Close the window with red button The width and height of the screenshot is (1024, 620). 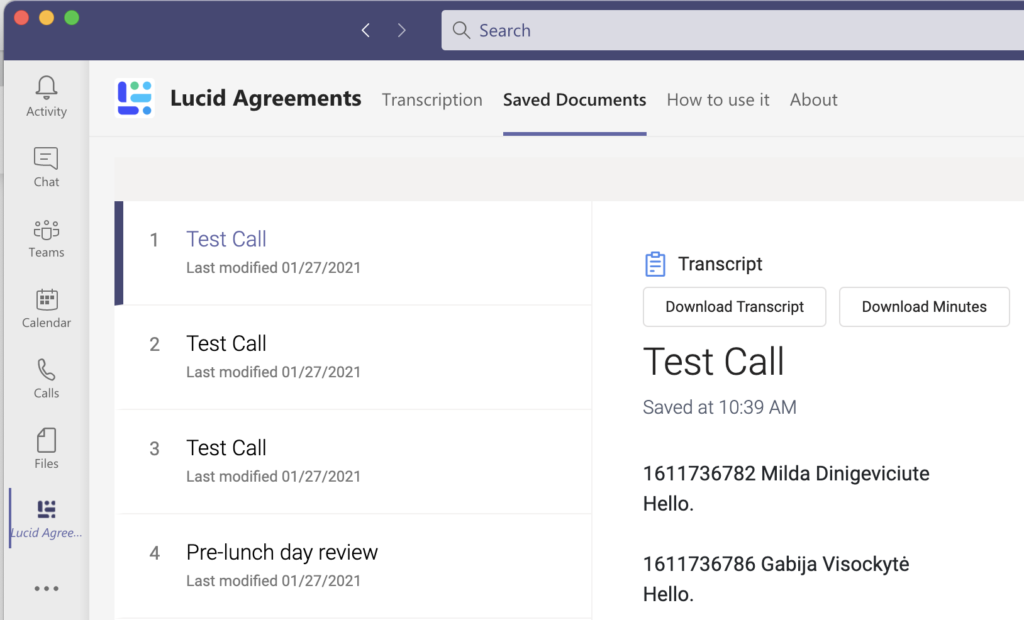click(x=22, y=18)
